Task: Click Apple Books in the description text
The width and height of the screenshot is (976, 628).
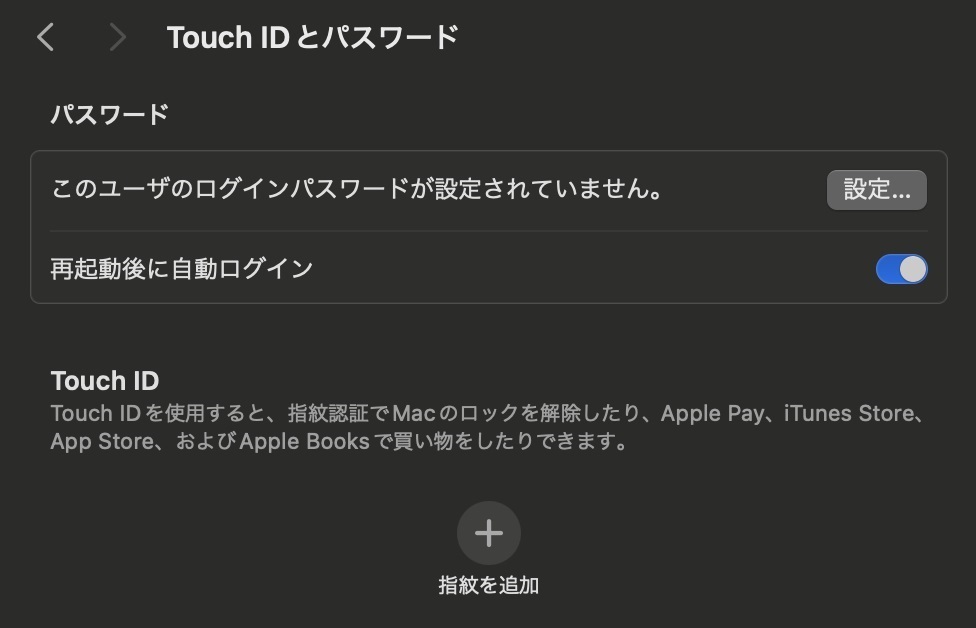Action: click(x=304, y=441)
